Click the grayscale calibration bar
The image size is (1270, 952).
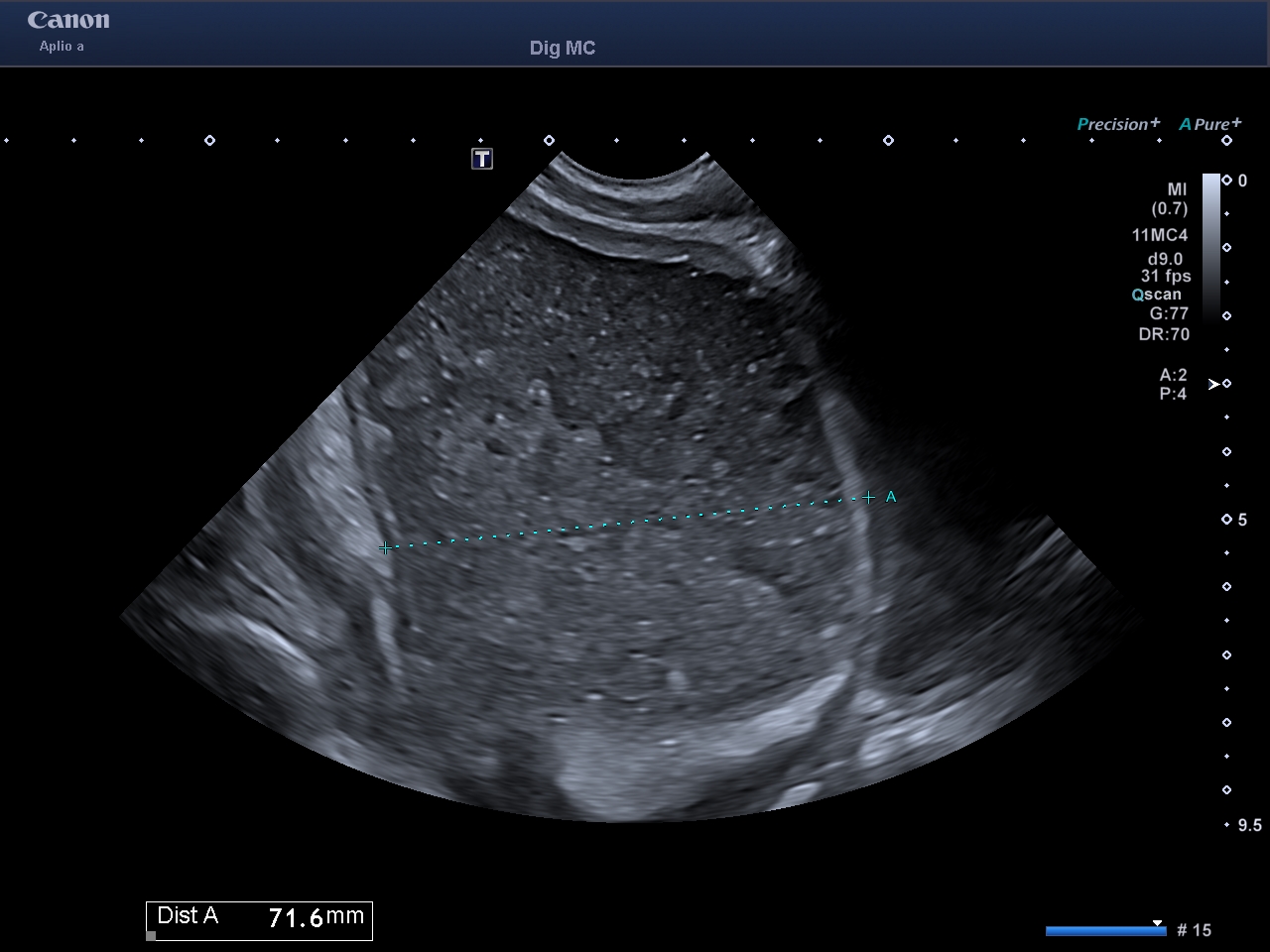(1212, 248)
